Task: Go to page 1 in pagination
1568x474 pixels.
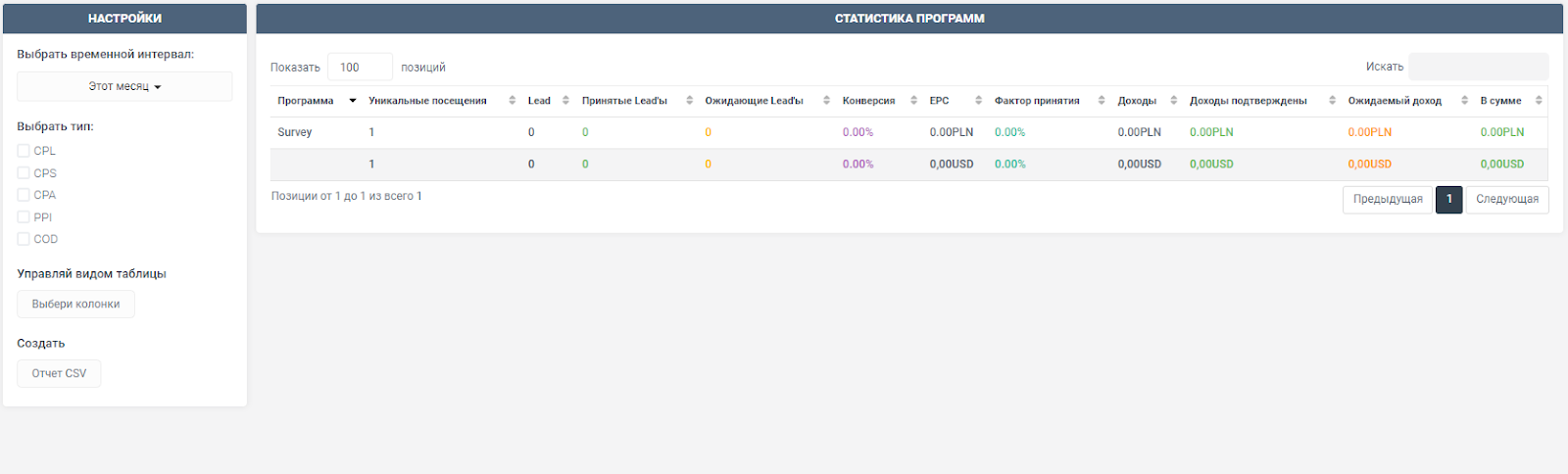Action: coord(1448,200)
